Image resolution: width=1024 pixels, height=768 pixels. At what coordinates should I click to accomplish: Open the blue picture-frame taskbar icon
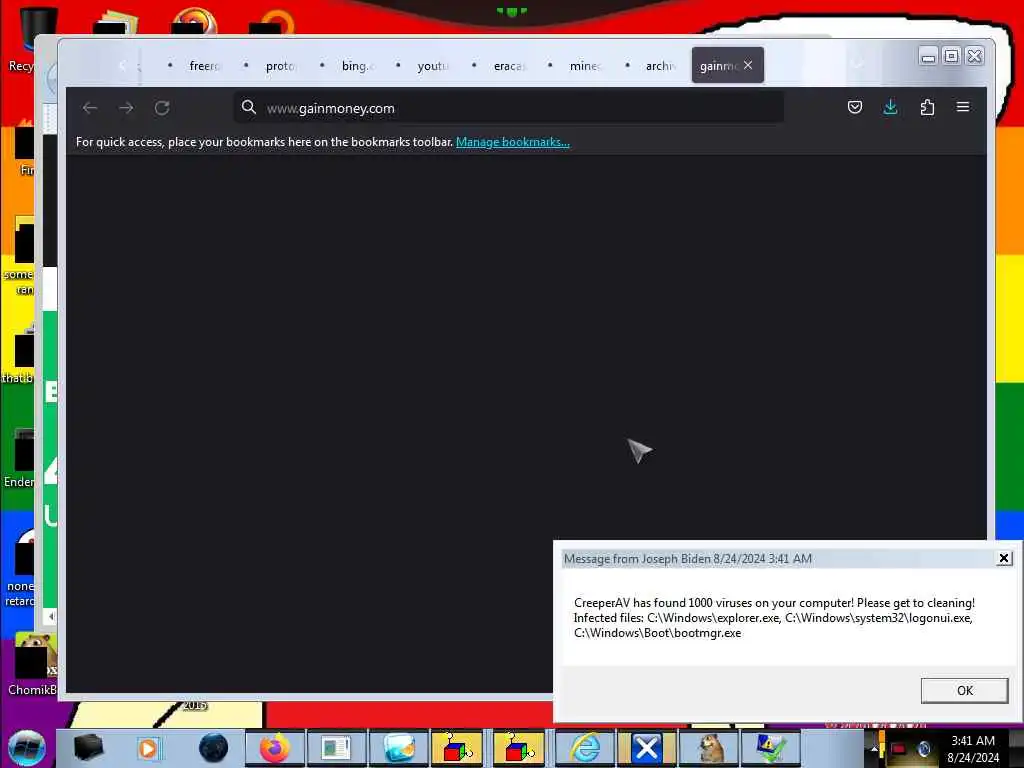point(398,748)
